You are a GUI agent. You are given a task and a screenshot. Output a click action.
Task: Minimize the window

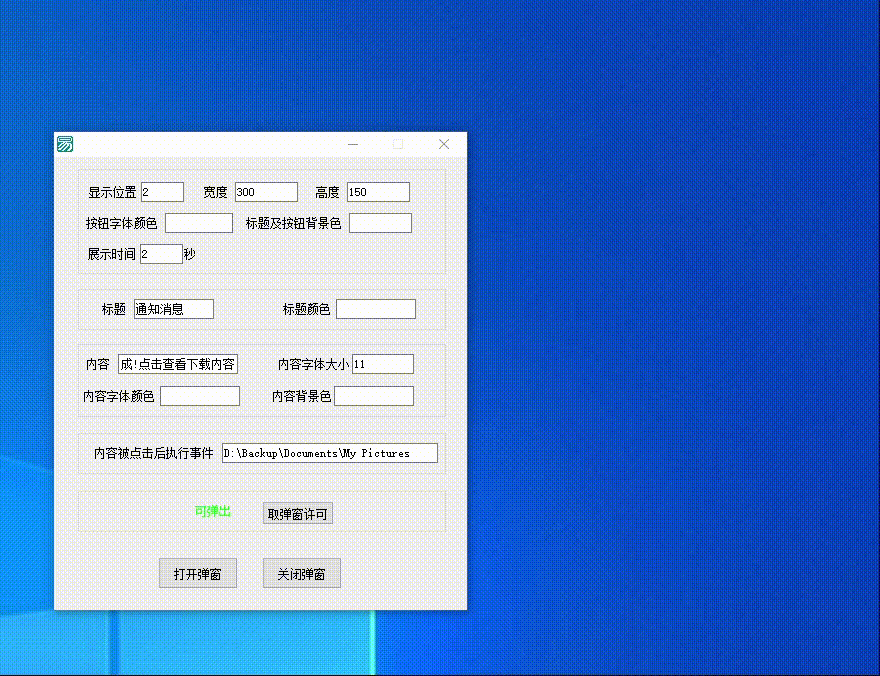tap(353, 144)
